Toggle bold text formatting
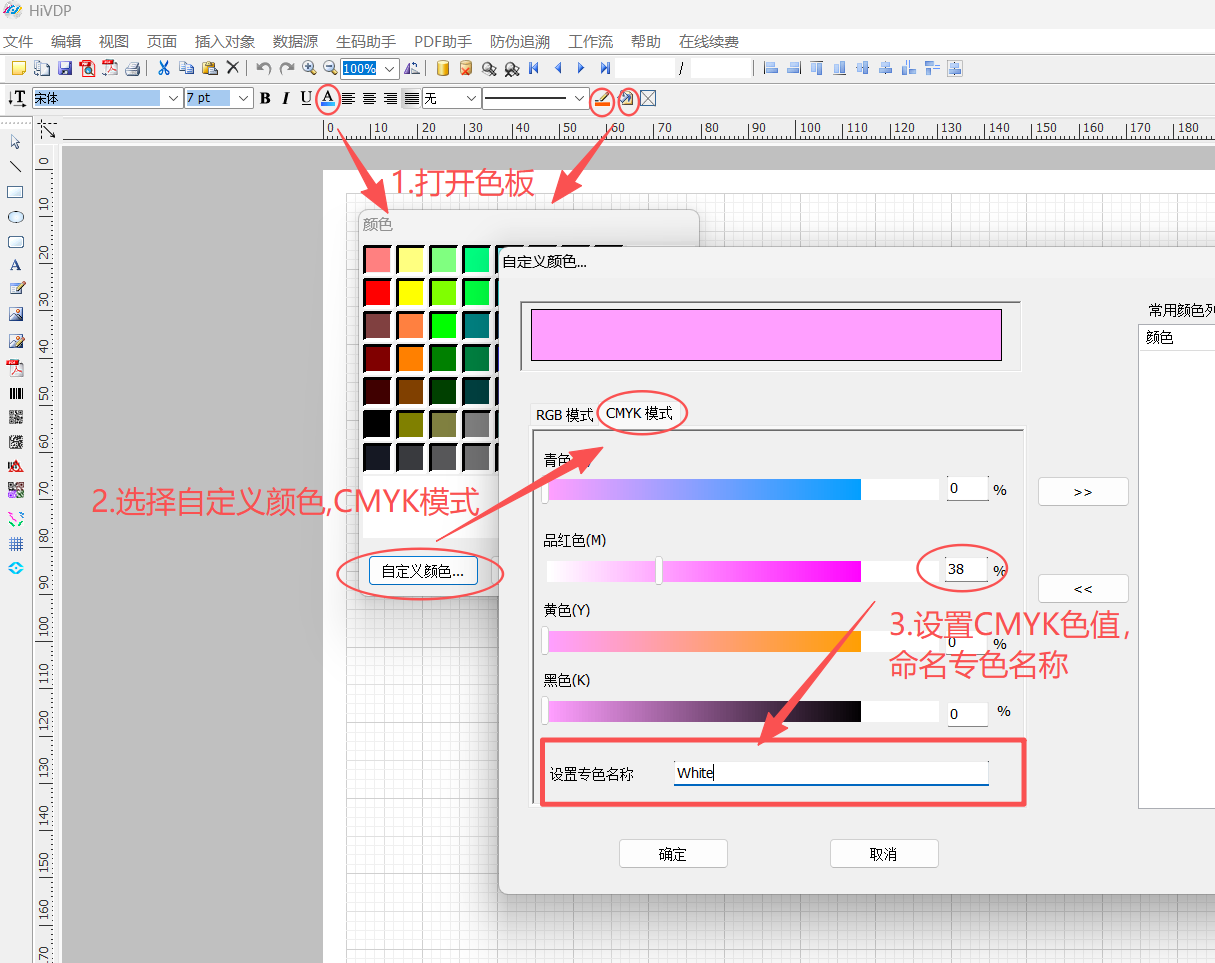1215x963 pixels. [265, 98]
